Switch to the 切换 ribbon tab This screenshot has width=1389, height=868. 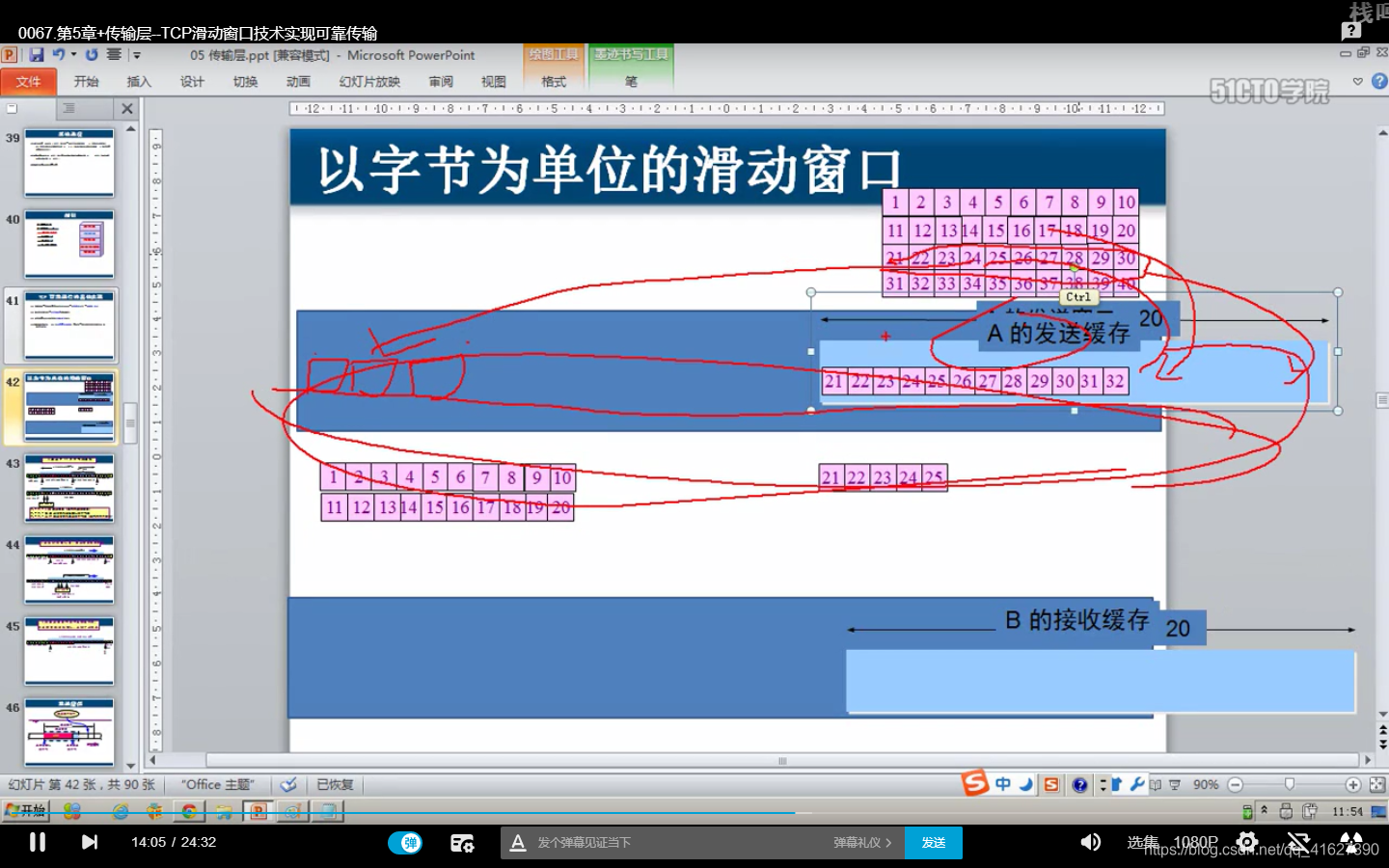click(x=245, y=82)
